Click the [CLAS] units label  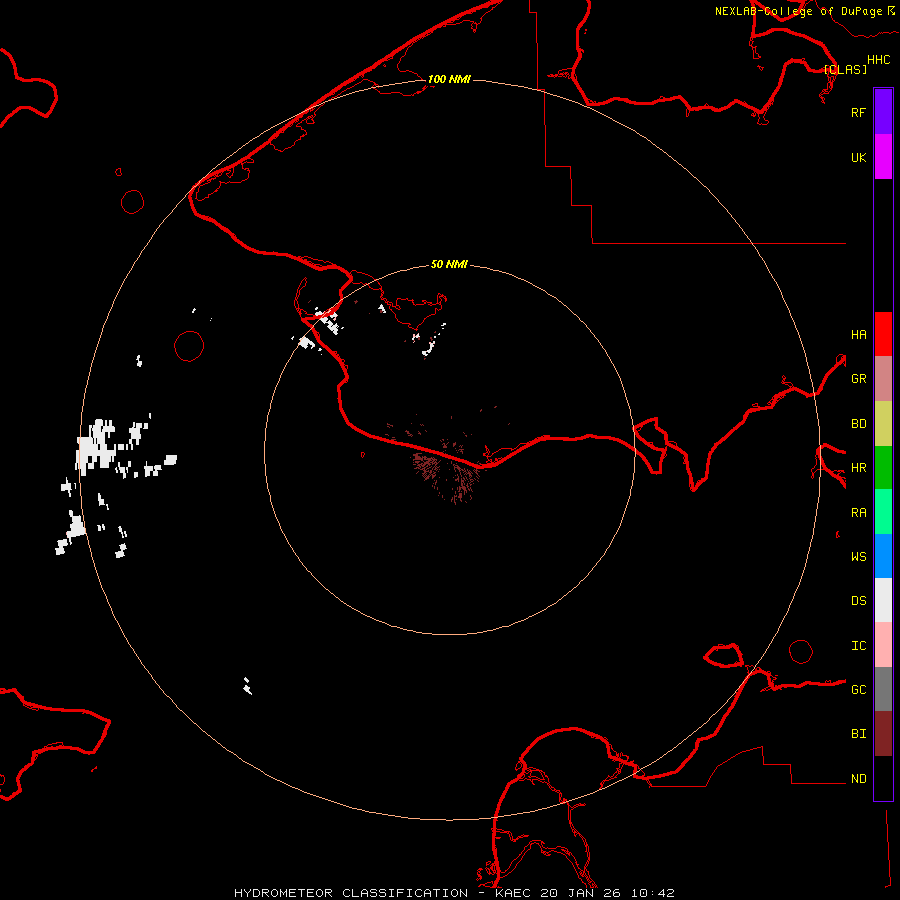click(845, 69)
